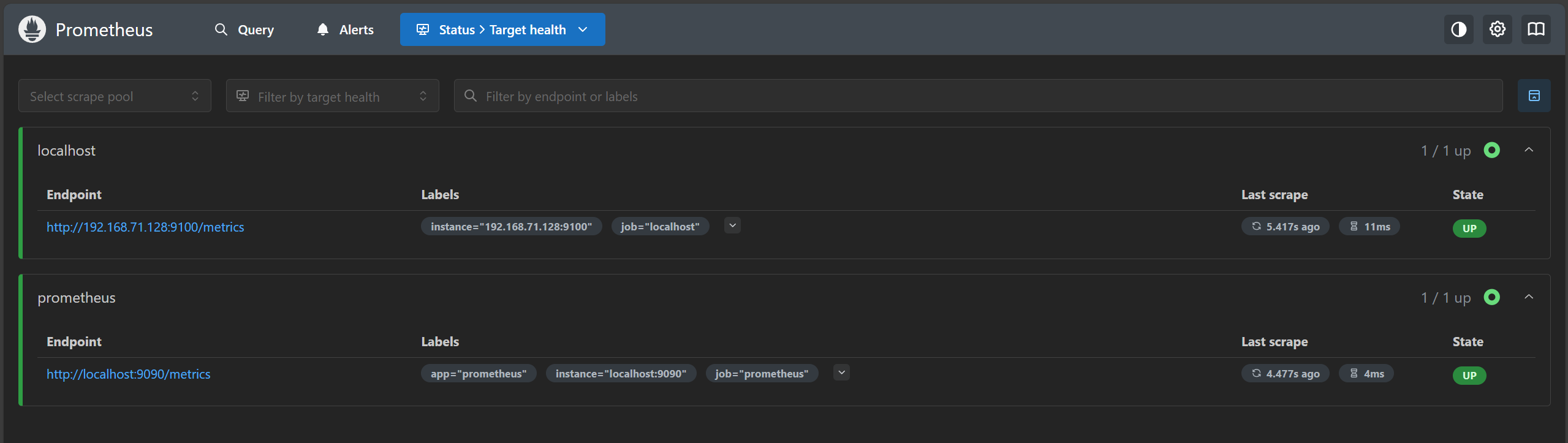This screenshot has height=443, width=1568.
Task: Click the Endpoint column header in localhost pool
Action: (74, 194)
